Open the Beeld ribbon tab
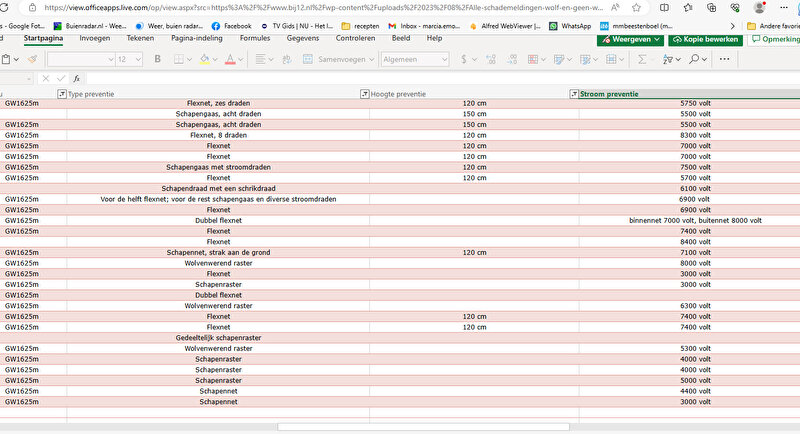This screenshot has width=800, height=434. 401,38
